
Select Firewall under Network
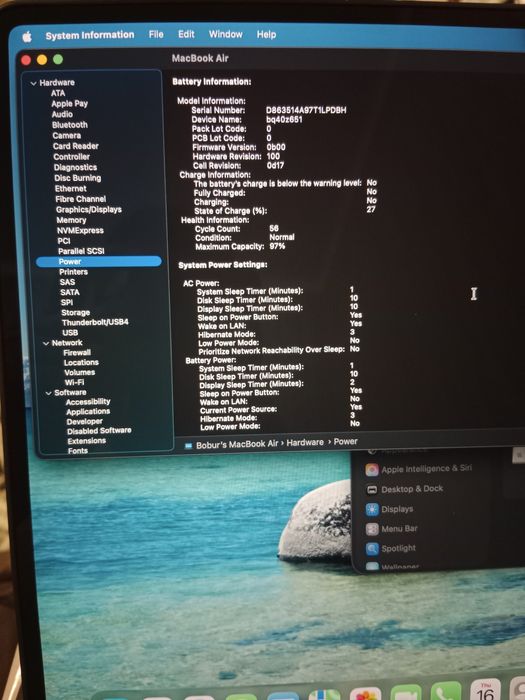(77, 353)
